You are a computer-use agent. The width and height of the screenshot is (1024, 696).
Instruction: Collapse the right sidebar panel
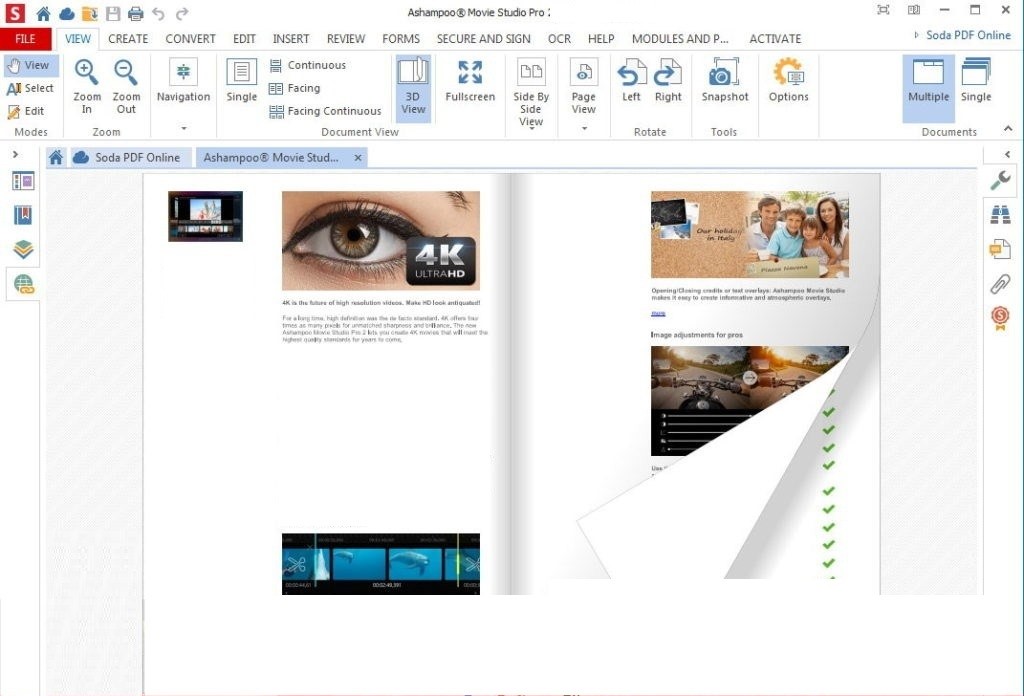click(1008, 155)
